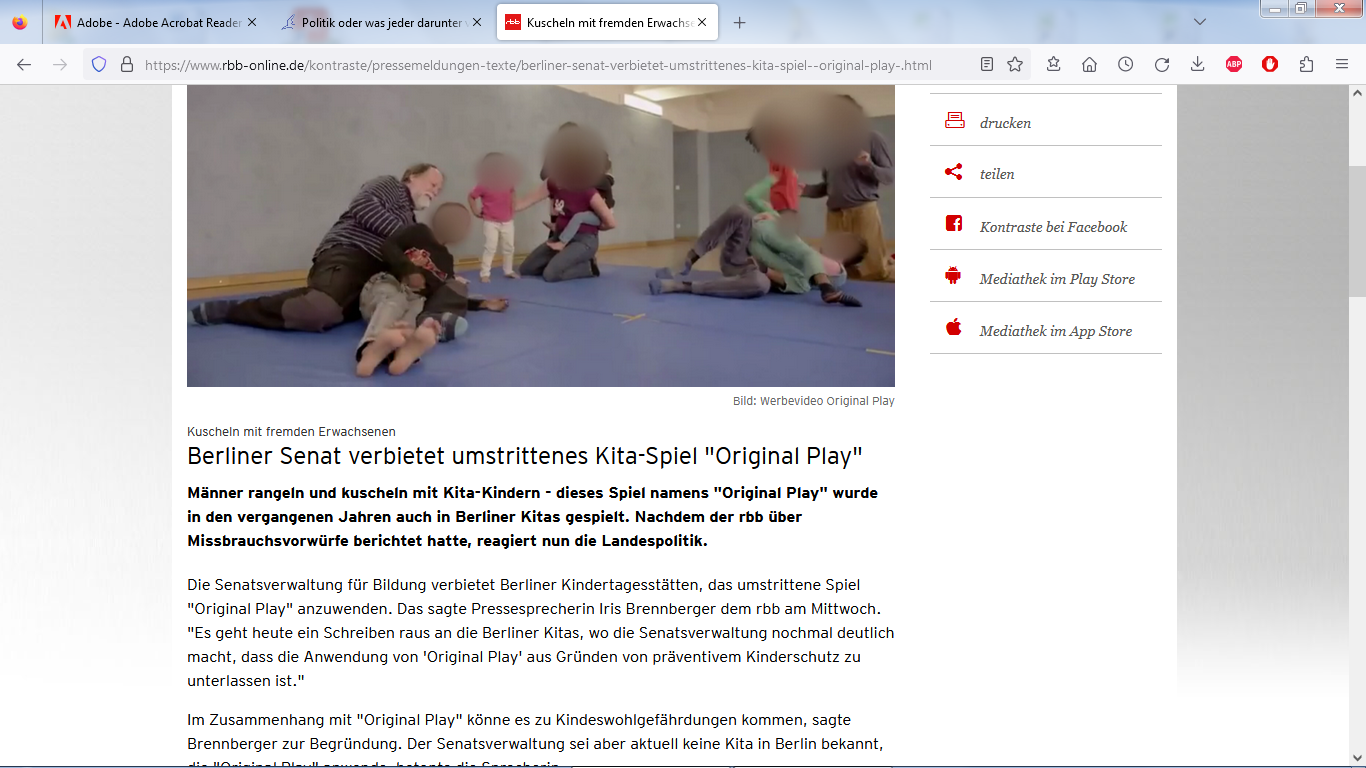Open the downloads panel
The width and height of the screenshot is (1366, 768).
tap(1198, 65)
